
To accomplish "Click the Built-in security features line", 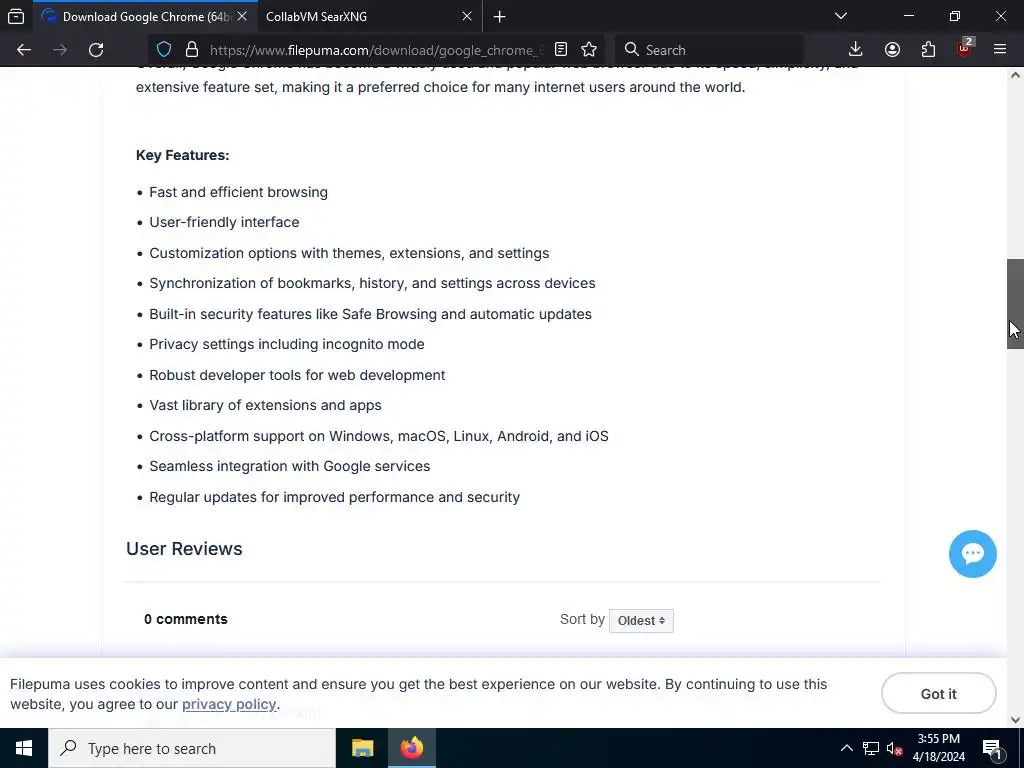I will 370,314.
